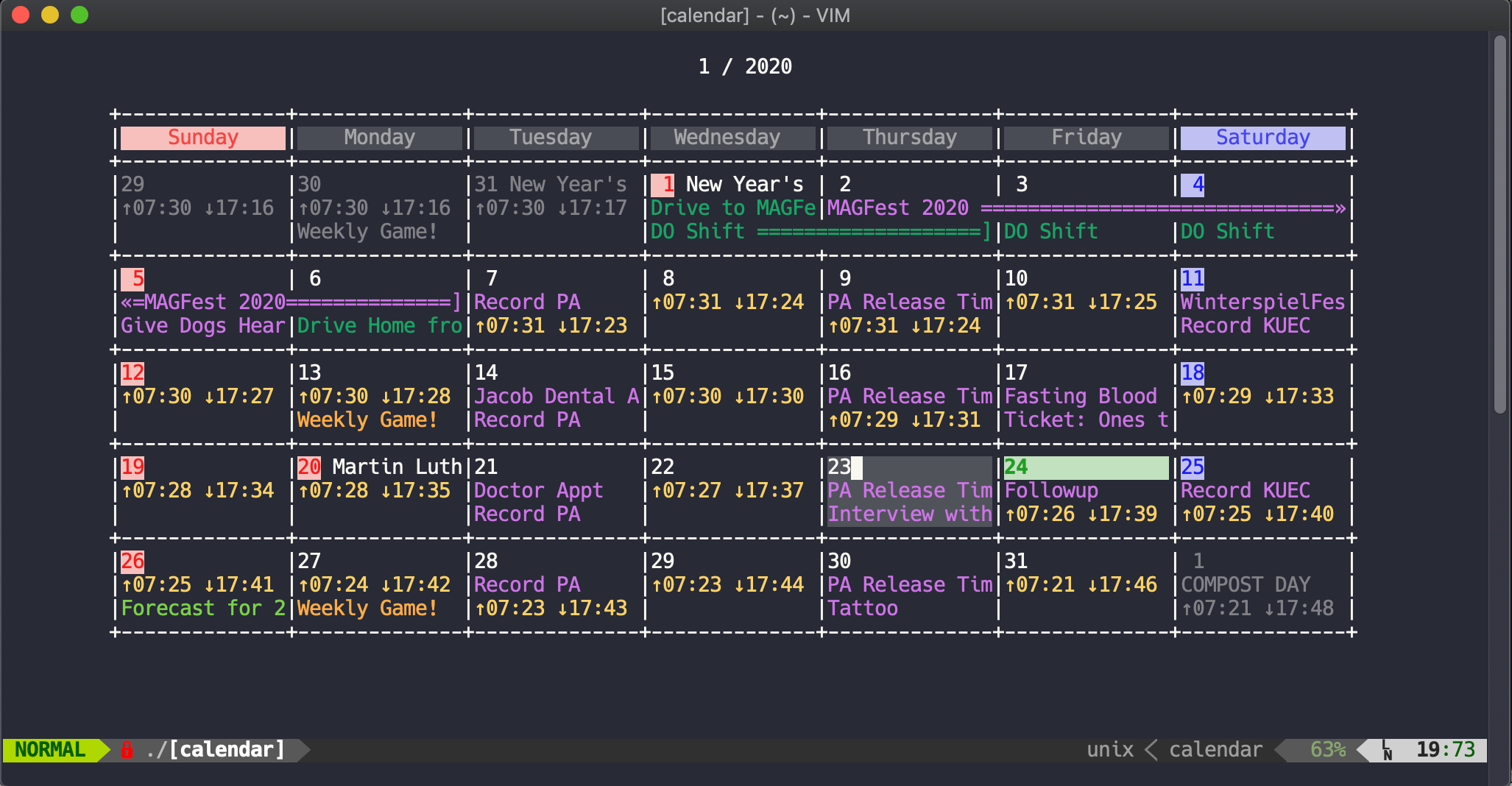Click the green zoom window button
This screenshot has width=1512, height=786.
click(80, 15)
